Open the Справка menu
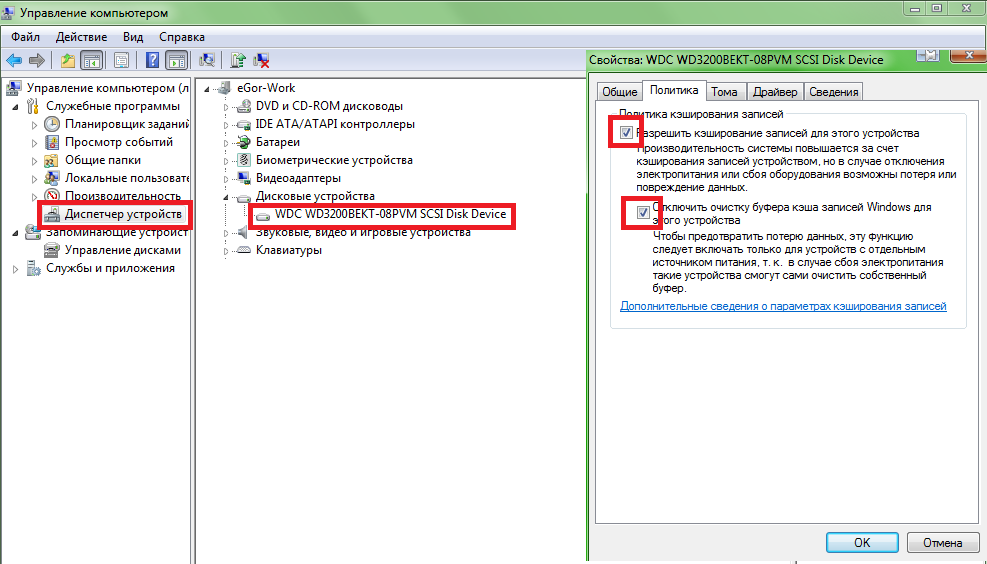Viewport: 987px width, 564px height. (182, 37)
